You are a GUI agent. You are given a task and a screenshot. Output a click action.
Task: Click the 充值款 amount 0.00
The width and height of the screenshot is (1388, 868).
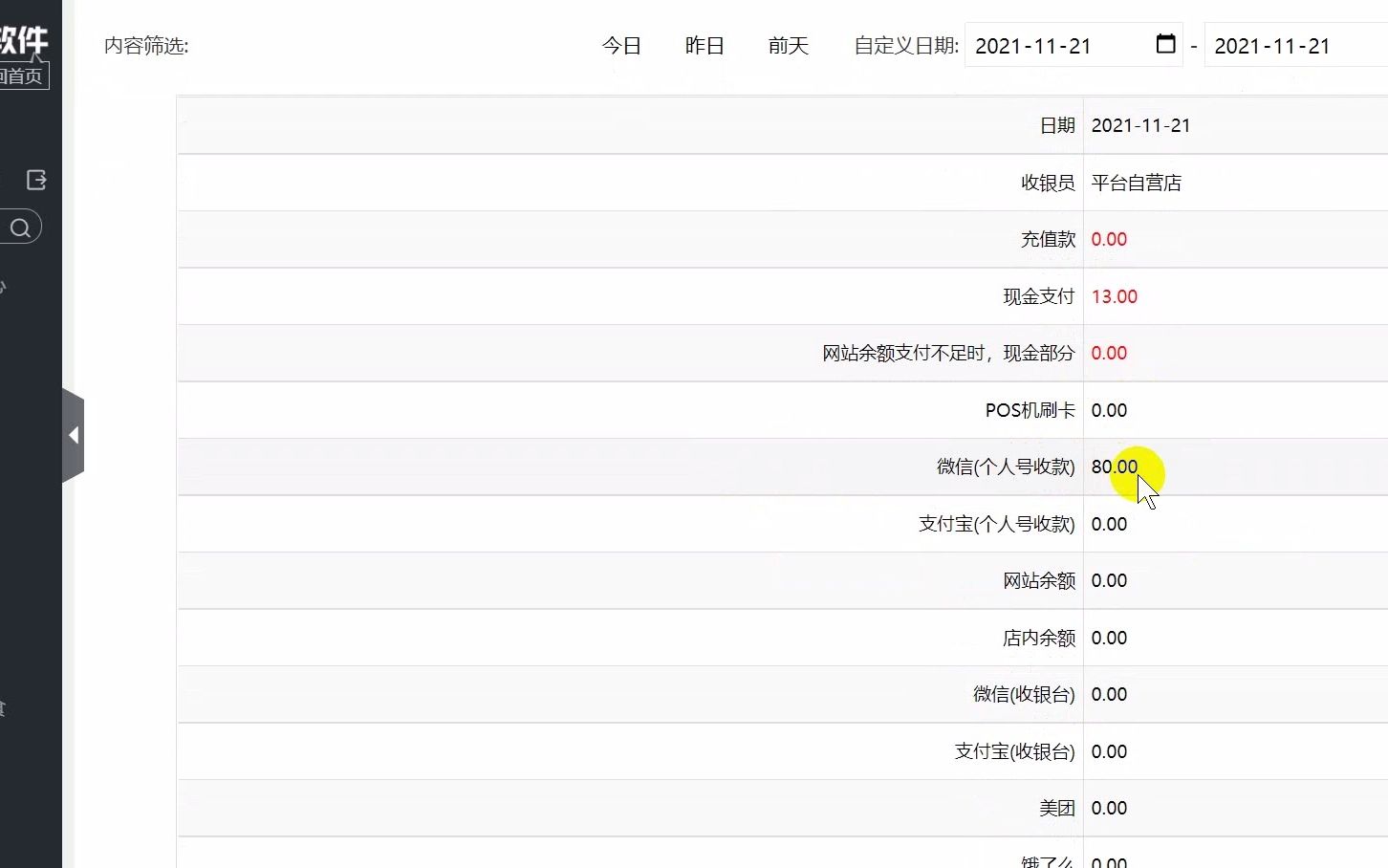(x=1109, y=239)
